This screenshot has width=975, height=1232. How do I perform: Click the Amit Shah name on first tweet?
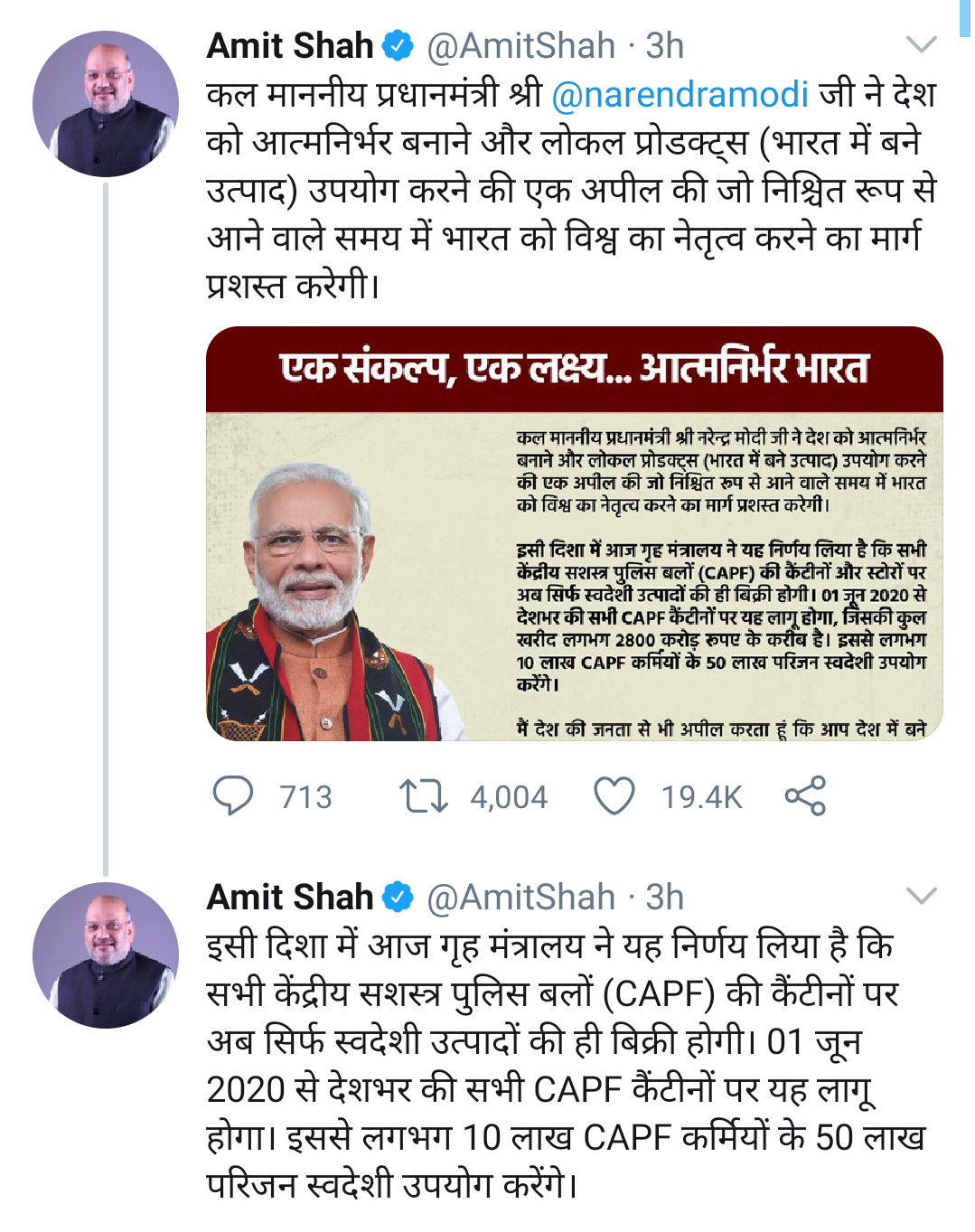(x=290, y=45)
